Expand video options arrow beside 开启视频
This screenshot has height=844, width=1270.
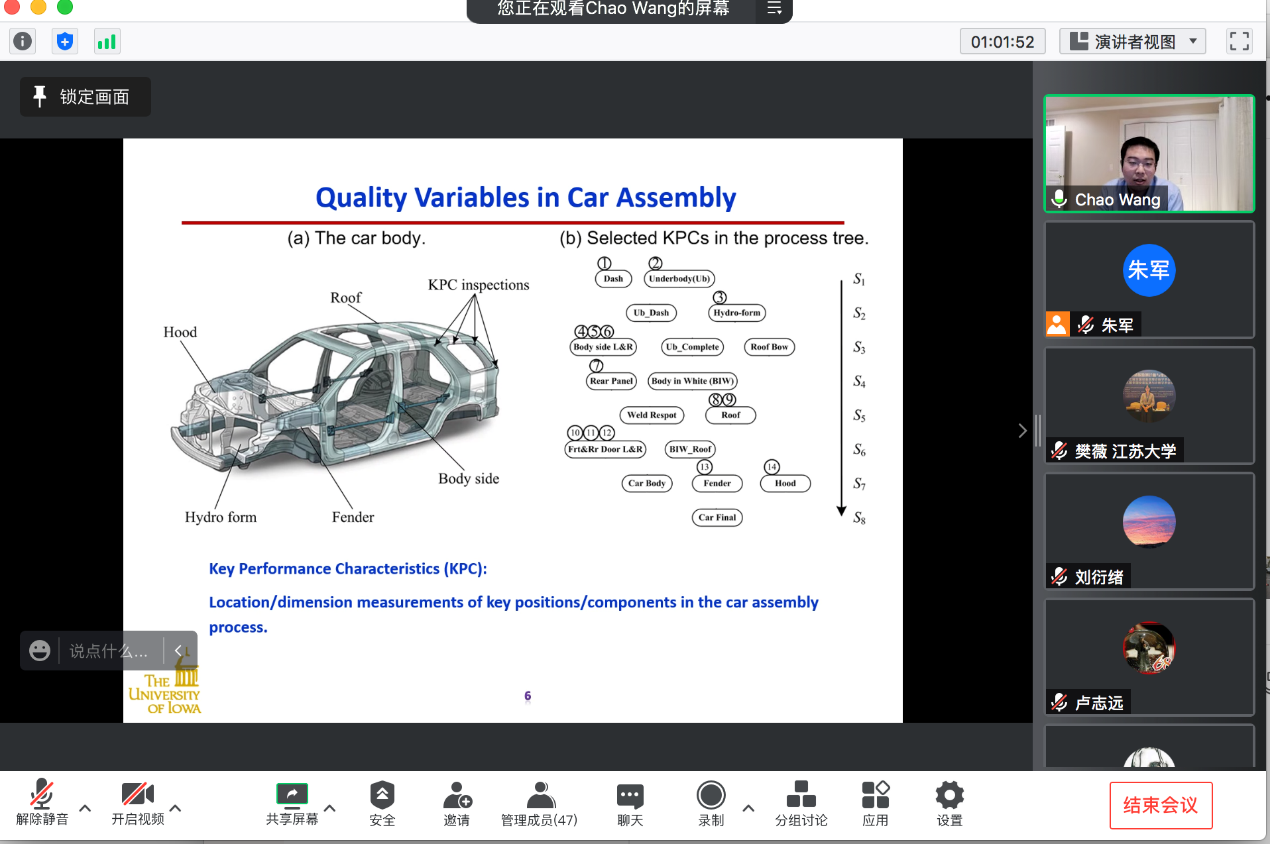pyautogui.click(x=175, y=808)
